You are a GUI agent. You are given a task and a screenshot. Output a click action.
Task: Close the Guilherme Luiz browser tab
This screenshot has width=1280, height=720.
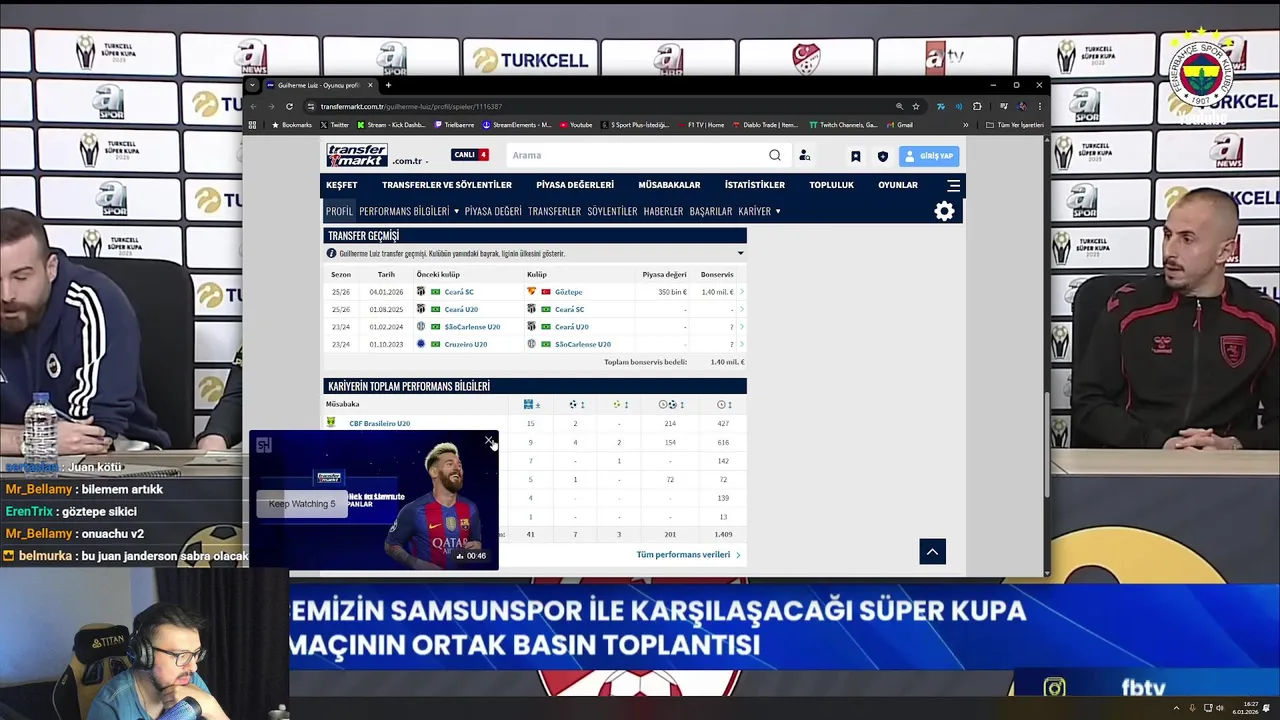(x=370, y=85)
